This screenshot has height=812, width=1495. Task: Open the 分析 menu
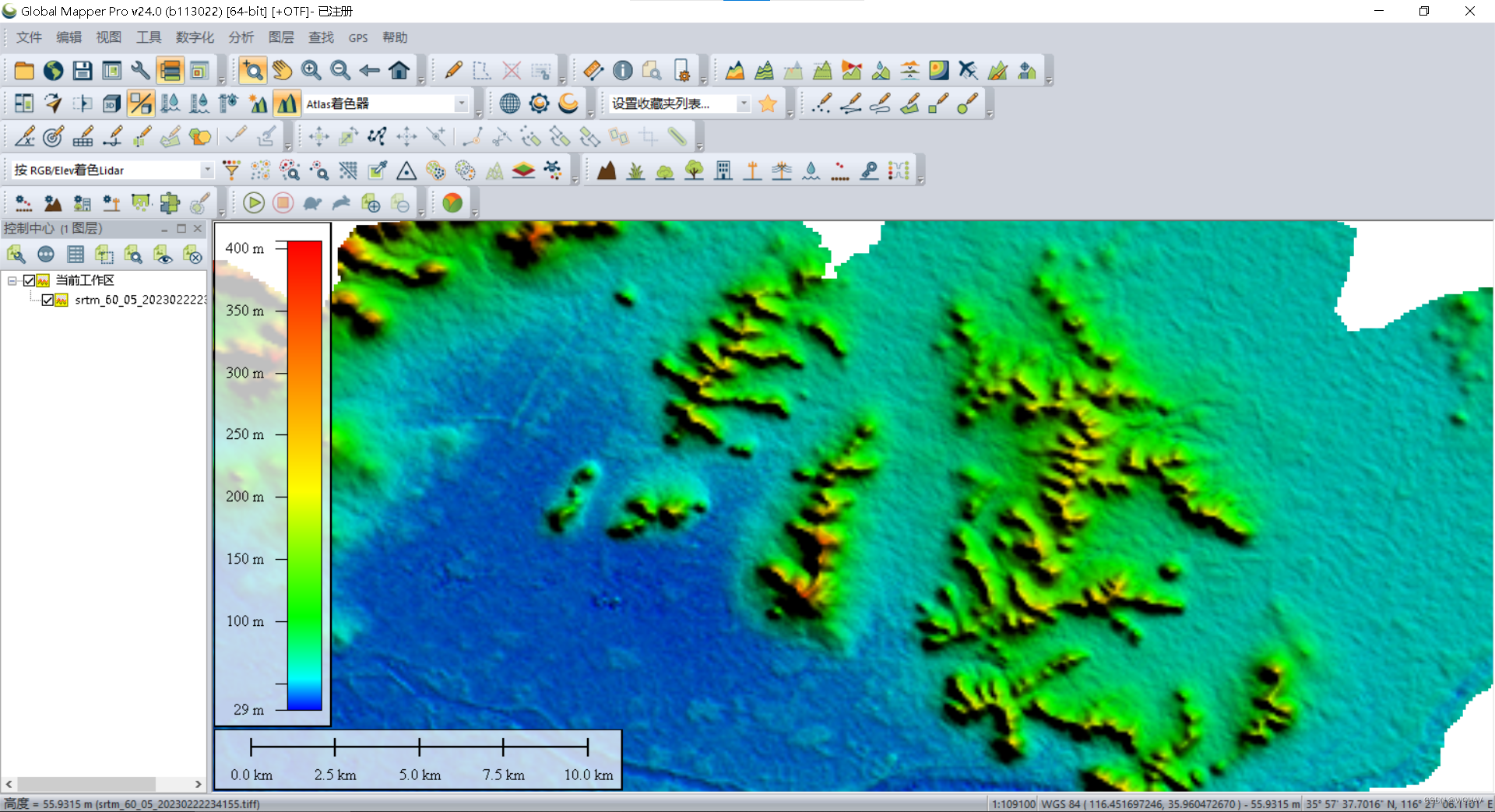coord(241,37)
